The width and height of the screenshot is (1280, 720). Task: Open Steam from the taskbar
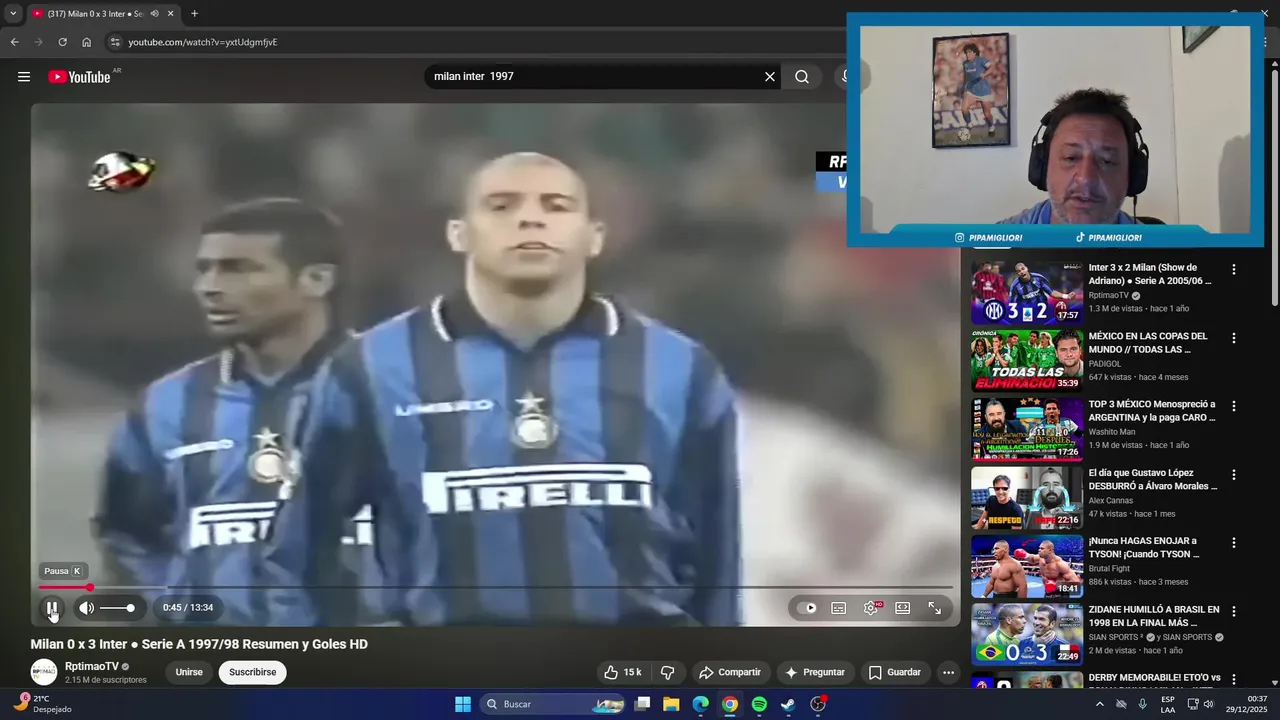pos(788,704)
